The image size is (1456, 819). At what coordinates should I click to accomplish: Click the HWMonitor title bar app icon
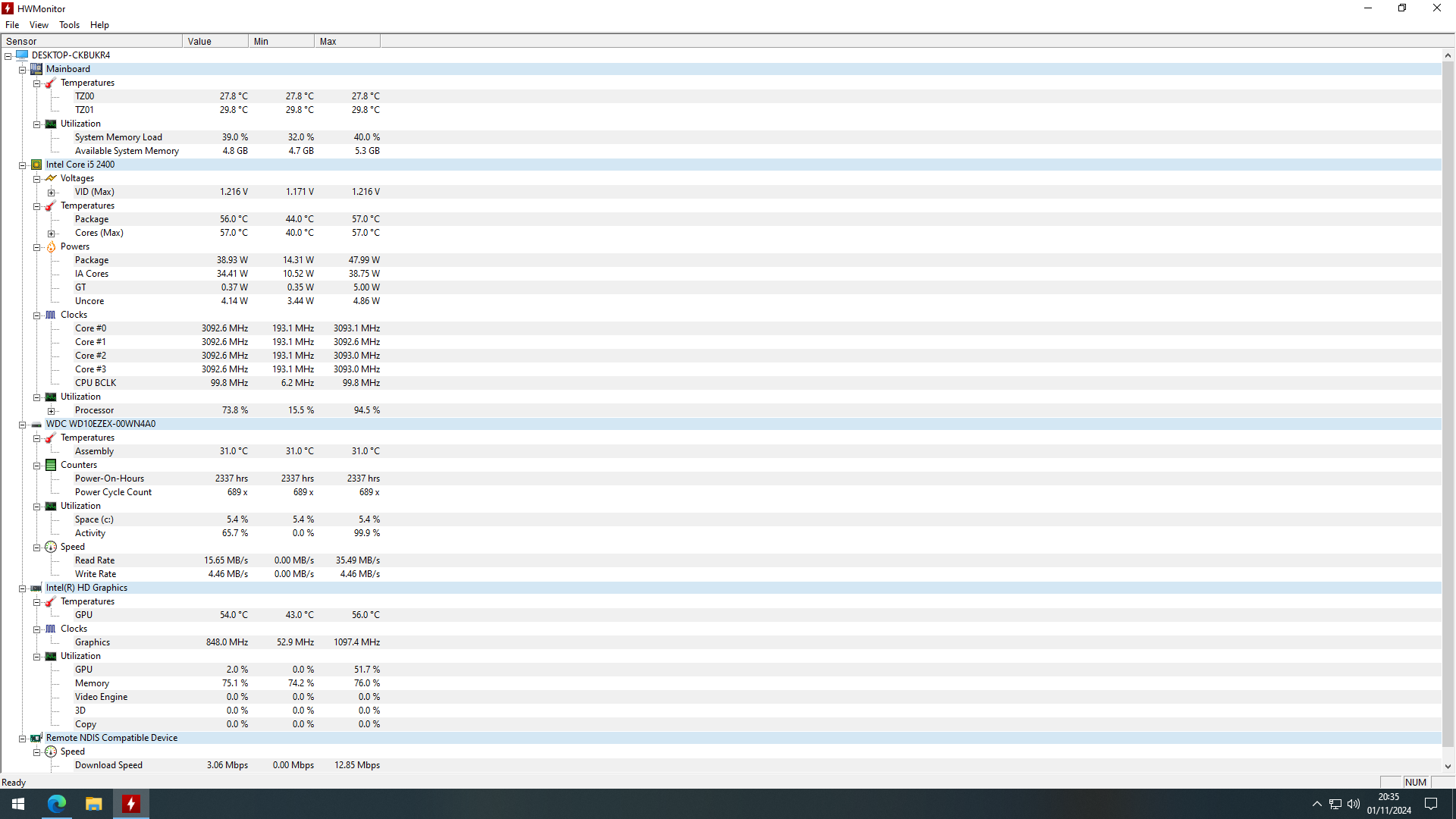[x=8, y=8]
